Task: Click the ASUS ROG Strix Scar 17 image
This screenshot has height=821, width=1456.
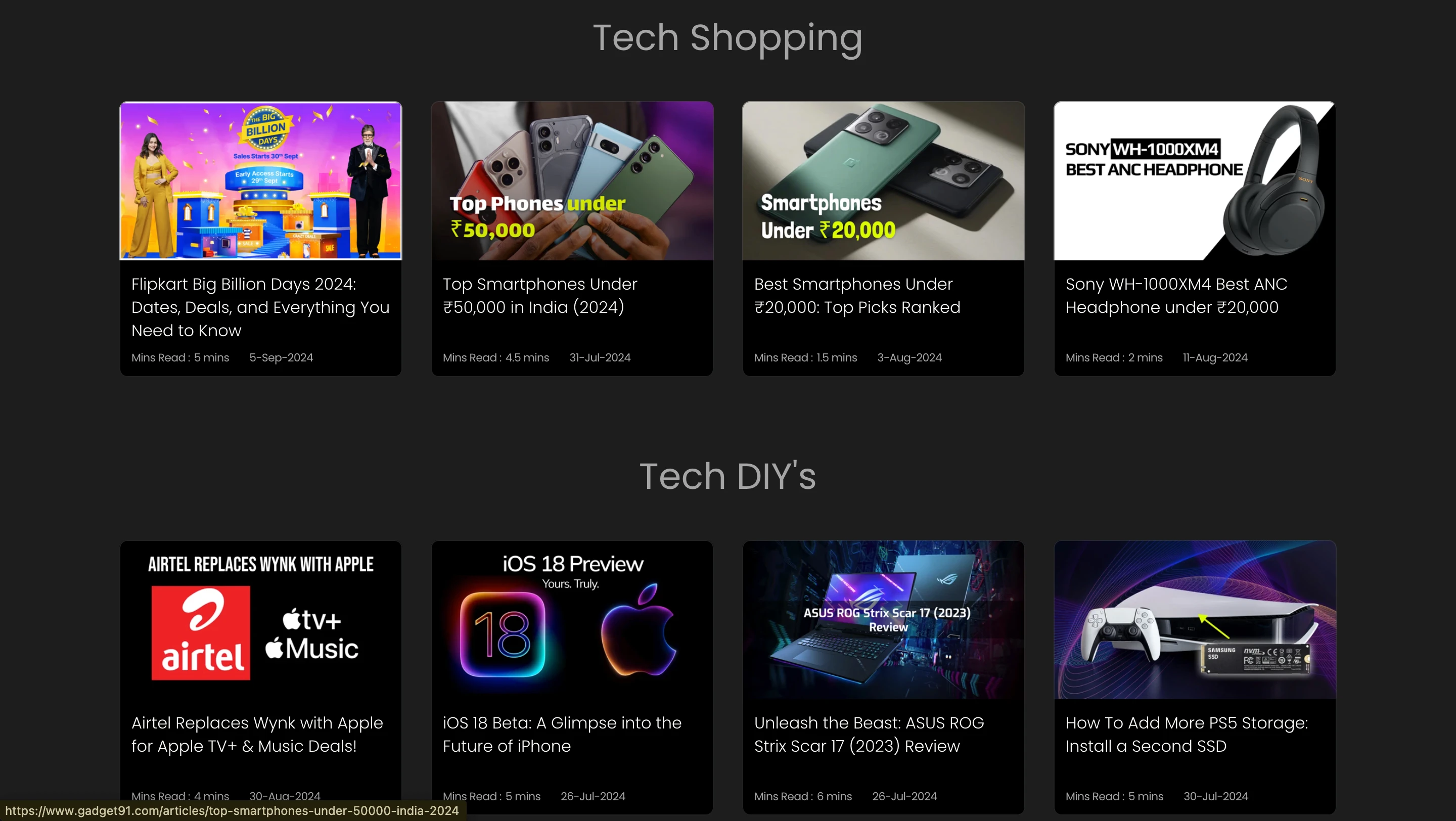Action: tap(883, 620)
